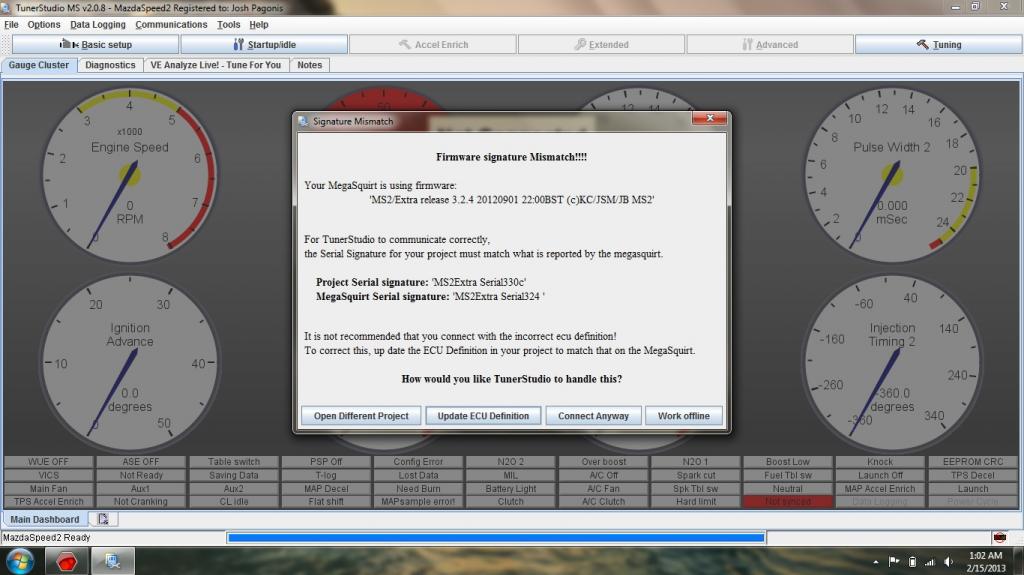Click the Flat shift indicator

(326, 502)
